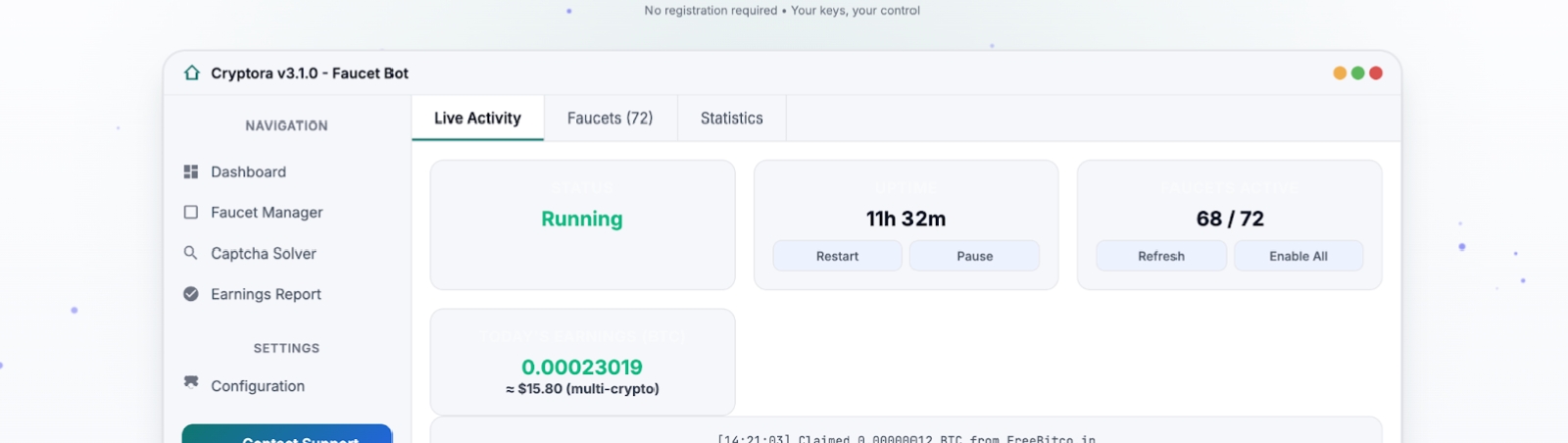Viewport: 1568px width, 443px height.
Task: Click the Earnings Report checkmark icon
Action: tap(191, 294)
